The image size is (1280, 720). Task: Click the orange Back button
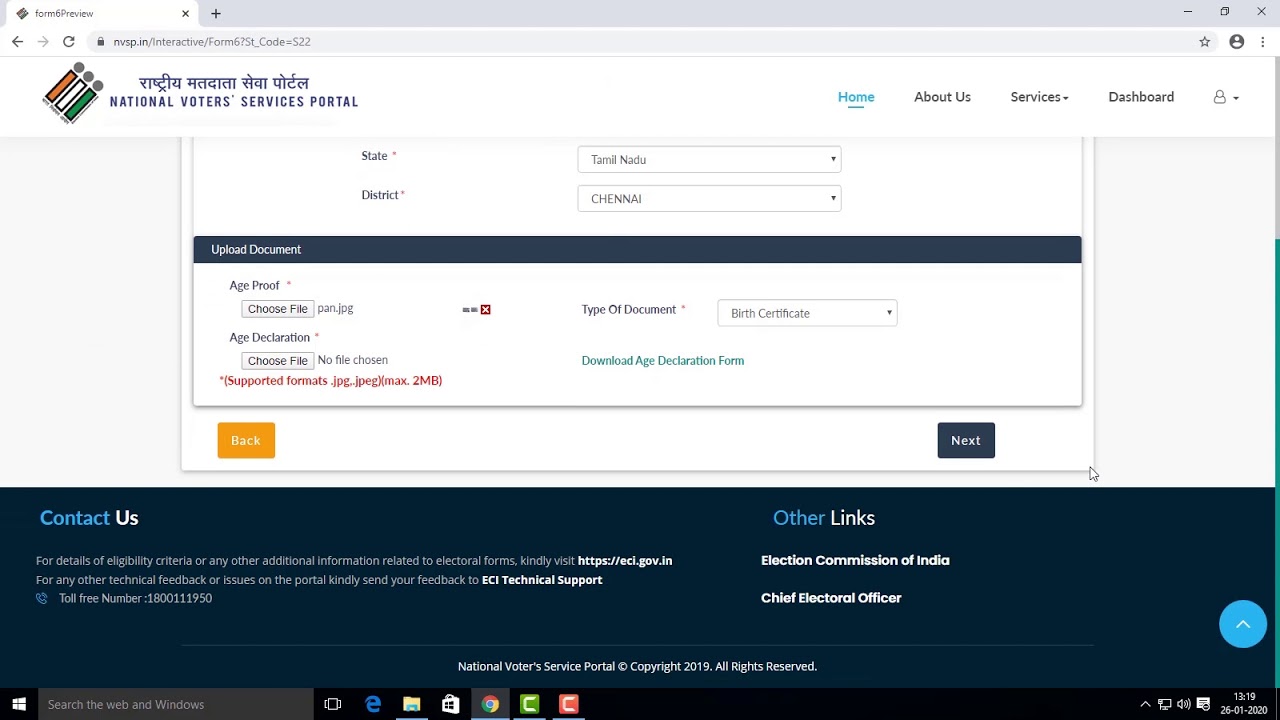[246, 440]
